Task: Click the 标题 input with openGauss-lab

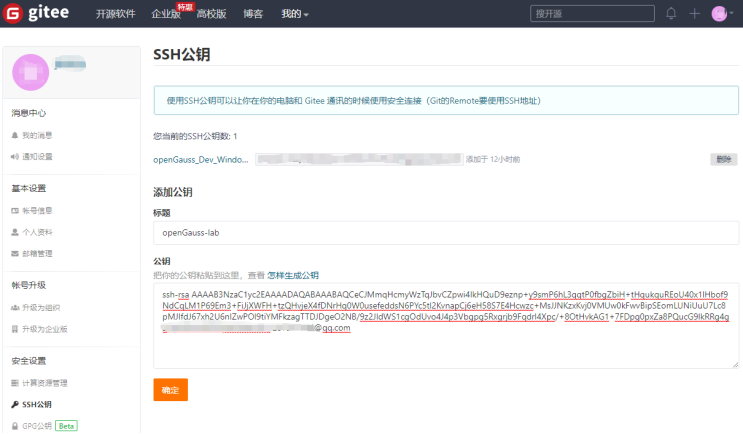Action: (x=445, y=233)
